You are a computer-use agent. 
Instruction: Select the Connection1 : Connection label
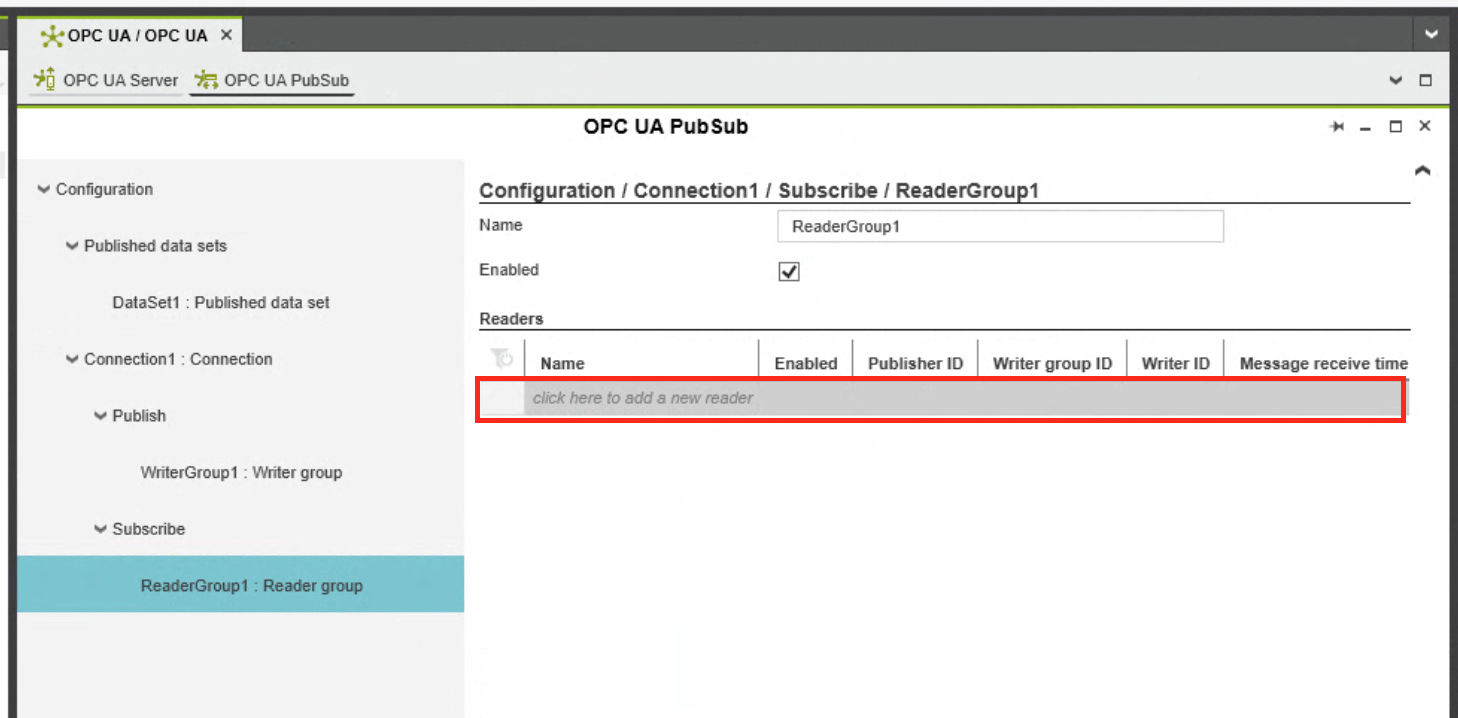click(x=178, y=359)
